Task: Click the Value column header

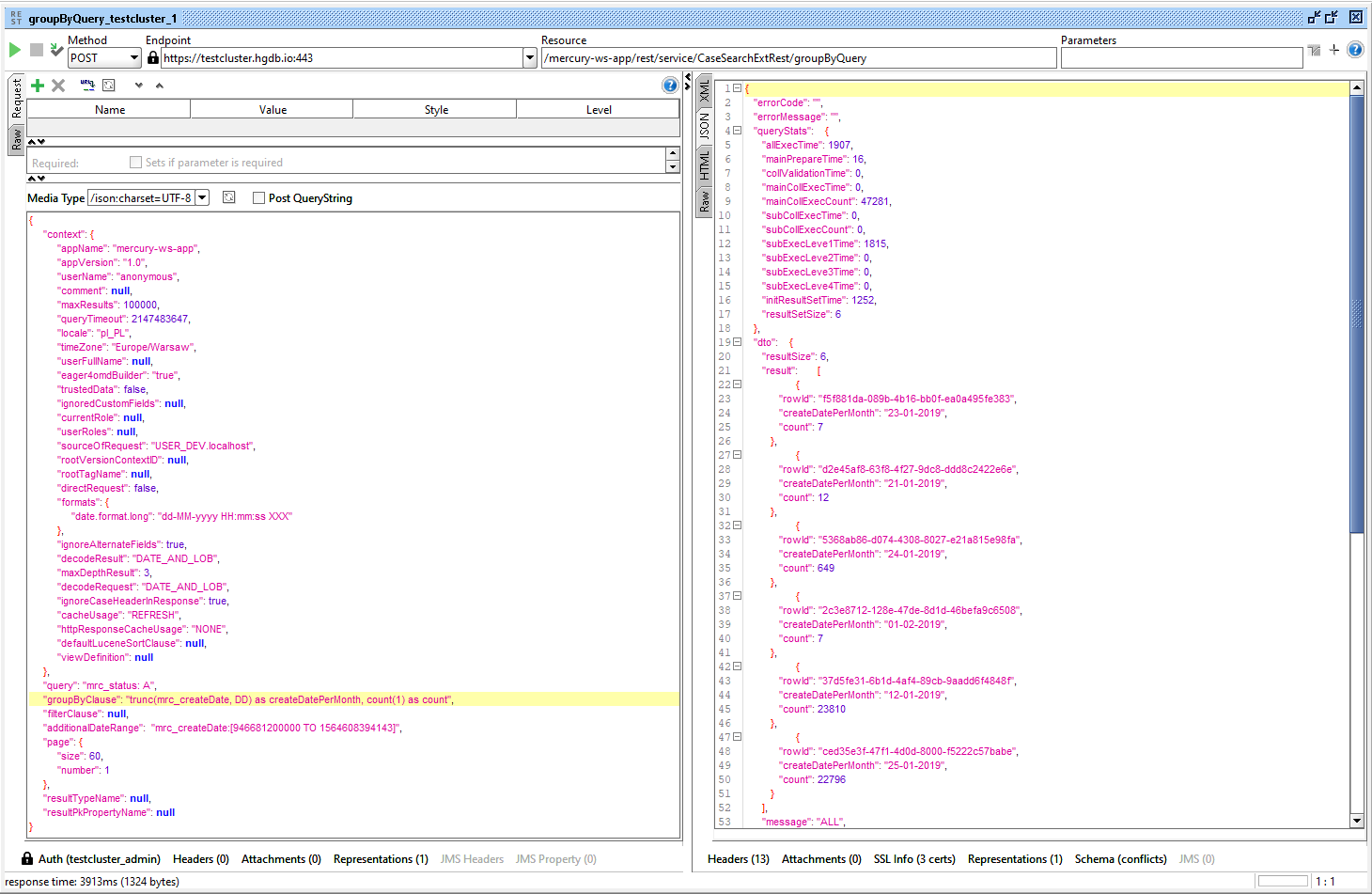Action: pyautogui.click(x=273, y=110)
